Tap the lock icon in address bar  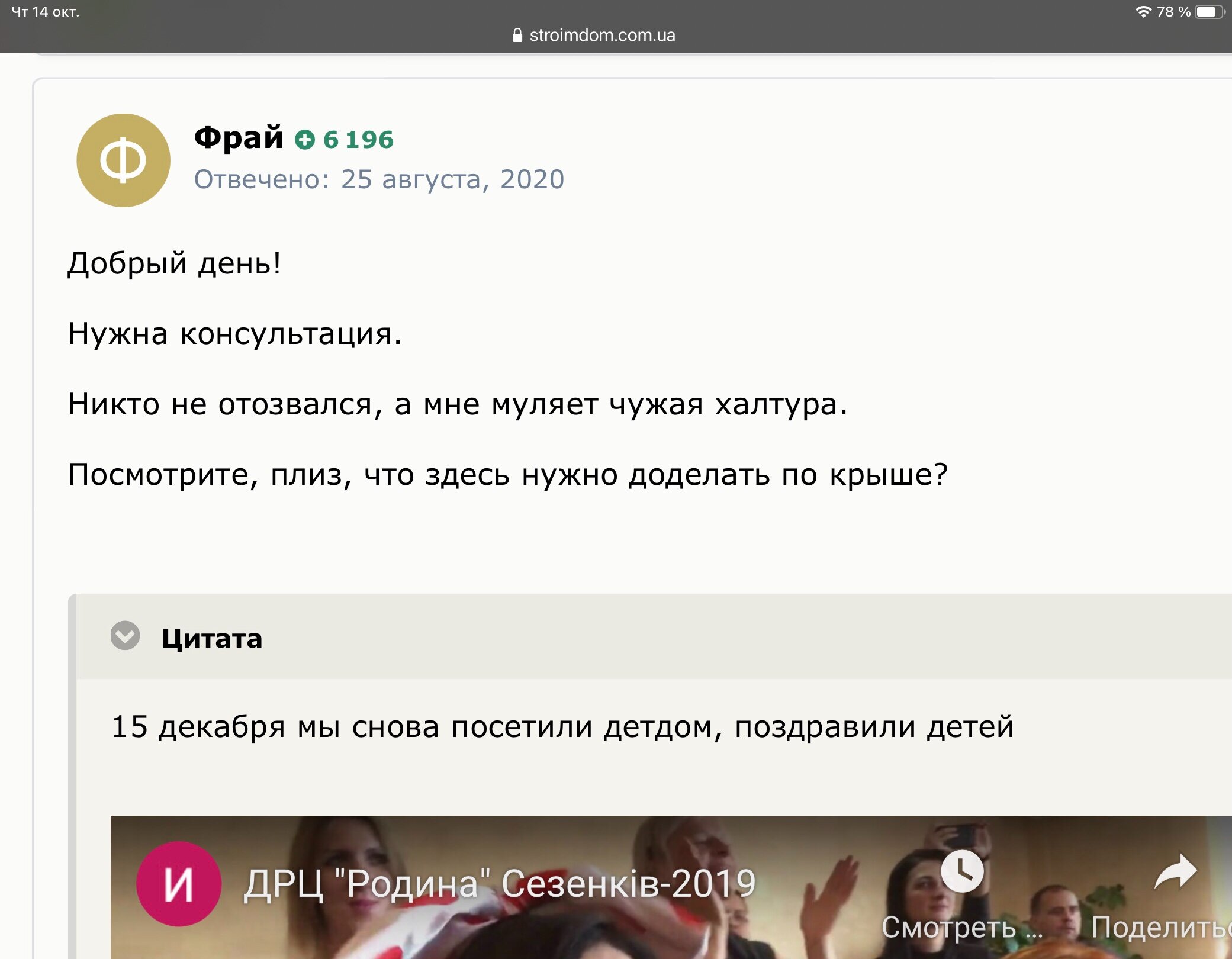(517, 35)
